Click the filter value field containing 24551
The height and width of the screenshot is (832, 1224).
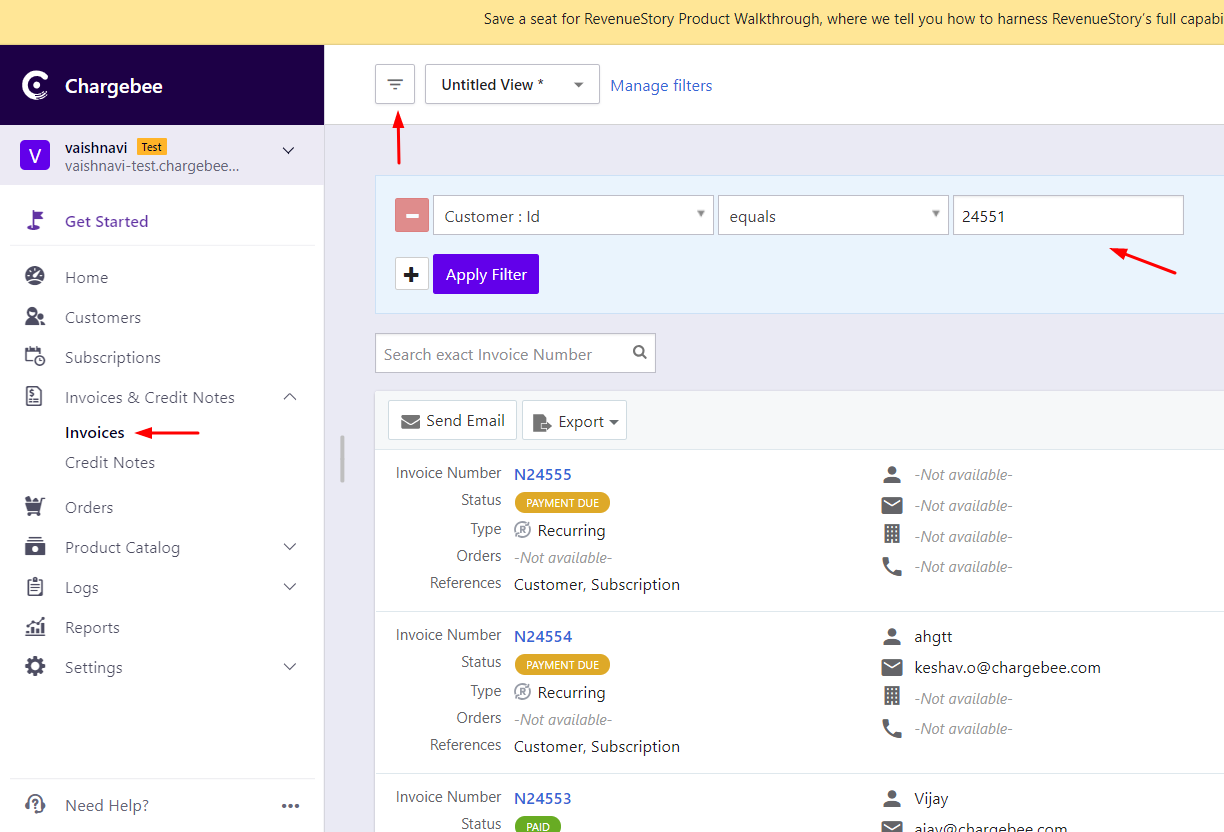coord(1067,215)
